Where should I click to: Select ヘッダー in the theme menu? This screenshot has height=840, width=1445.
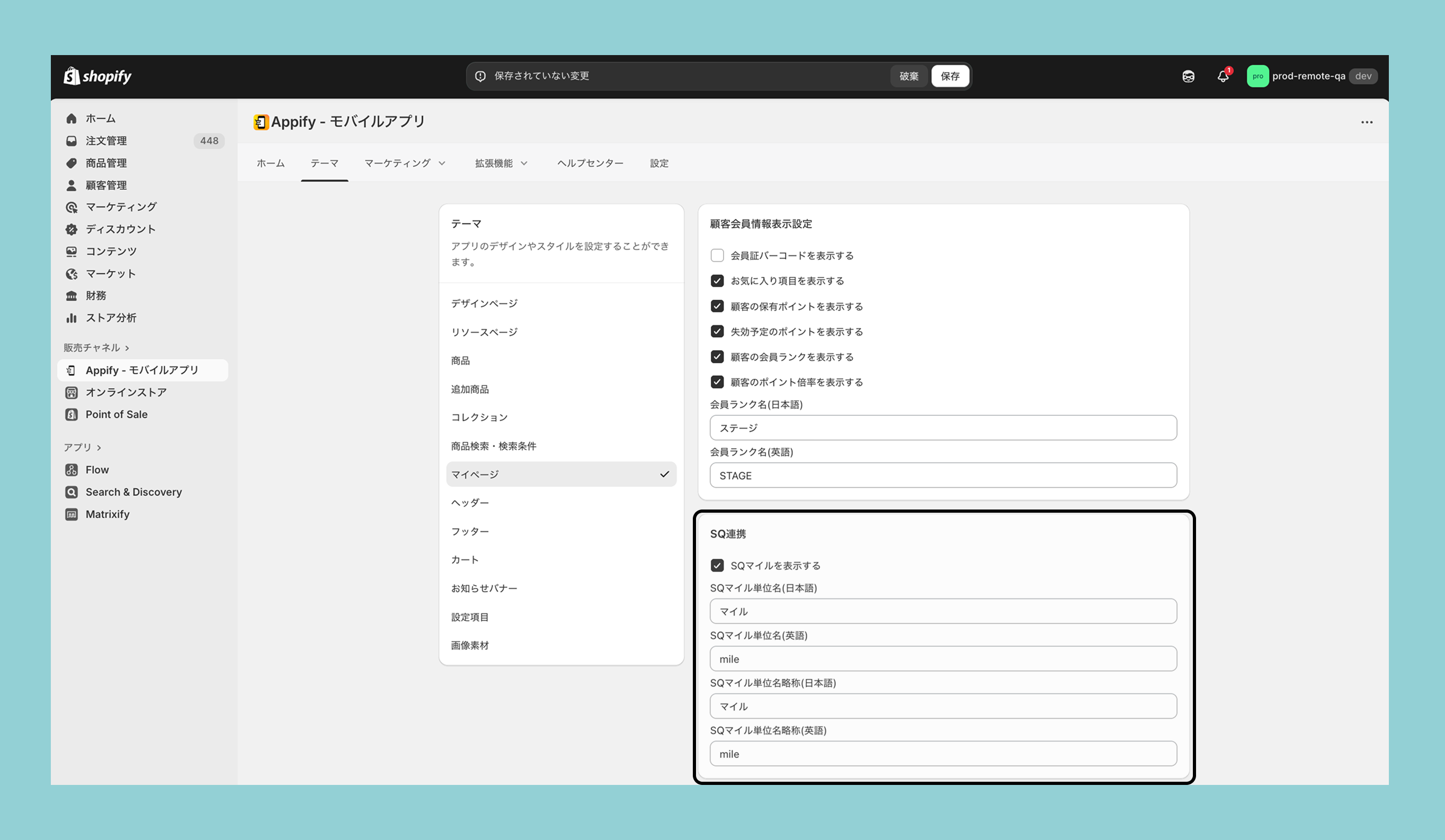point(470,502)
